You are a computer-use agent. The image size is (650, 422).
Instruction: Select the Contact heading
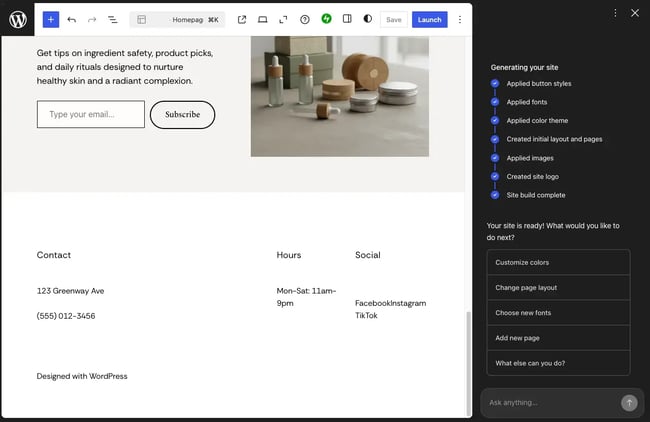click(54, 255)
